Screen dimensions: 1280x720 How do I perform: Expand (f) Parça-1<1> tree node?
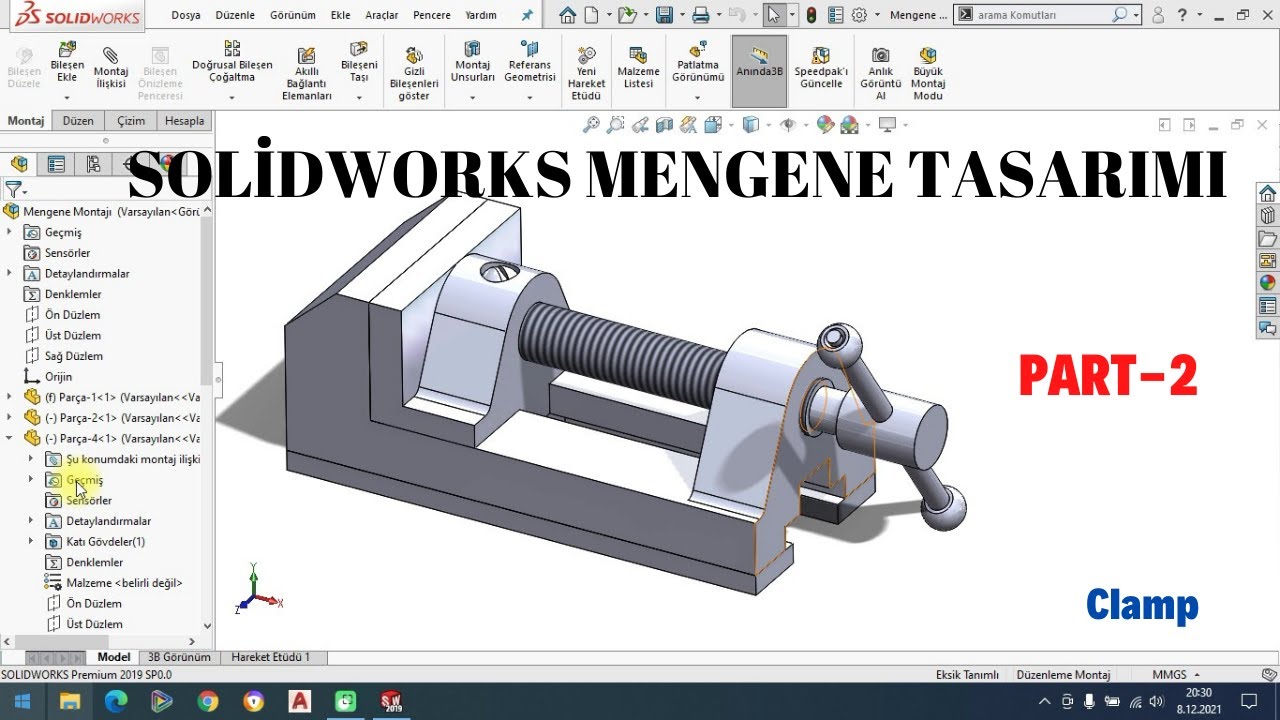click(x=9, y=397)
